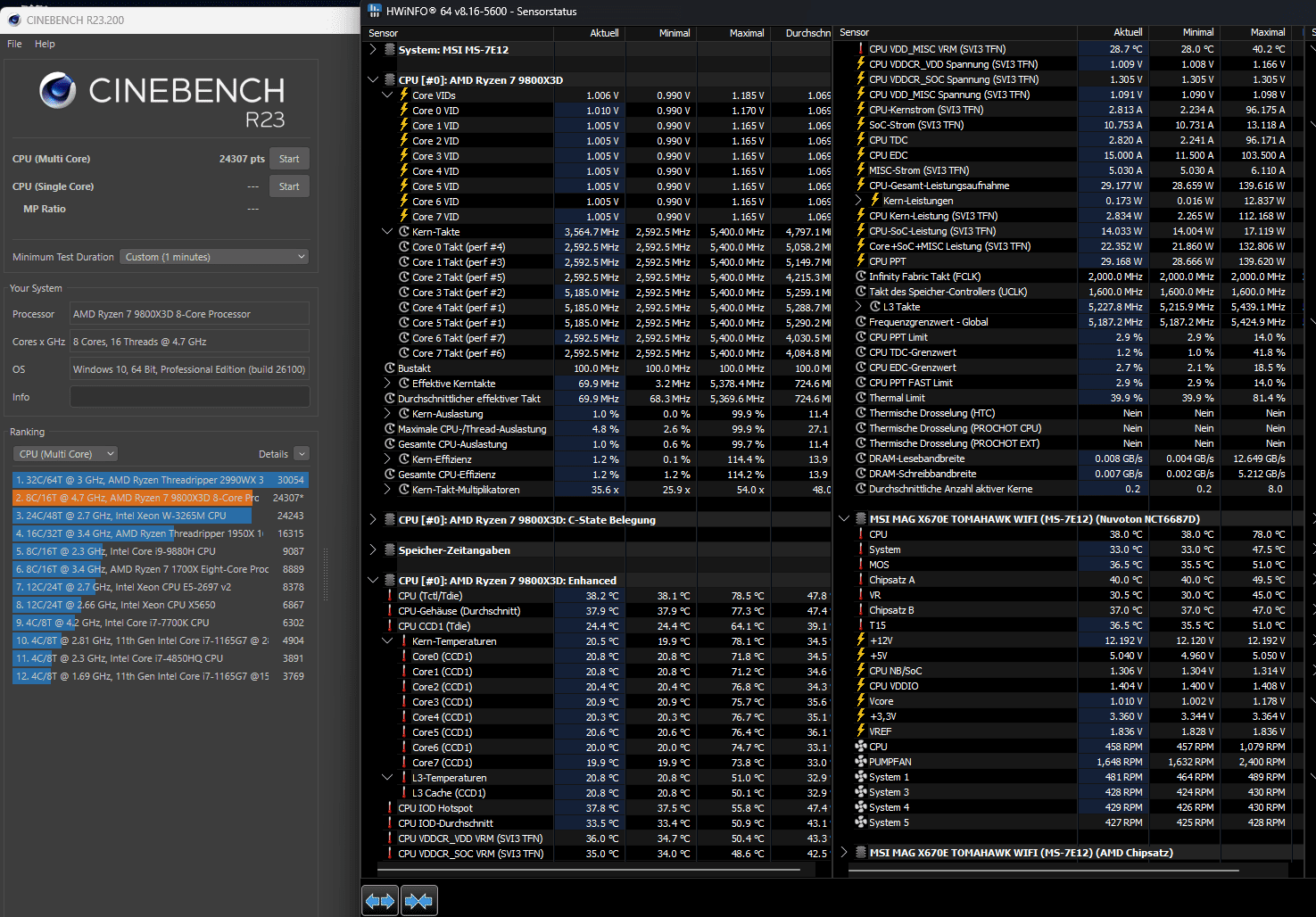
Task: Click the lightning icon beside CPU PPT
Action: tap(861, 260)
